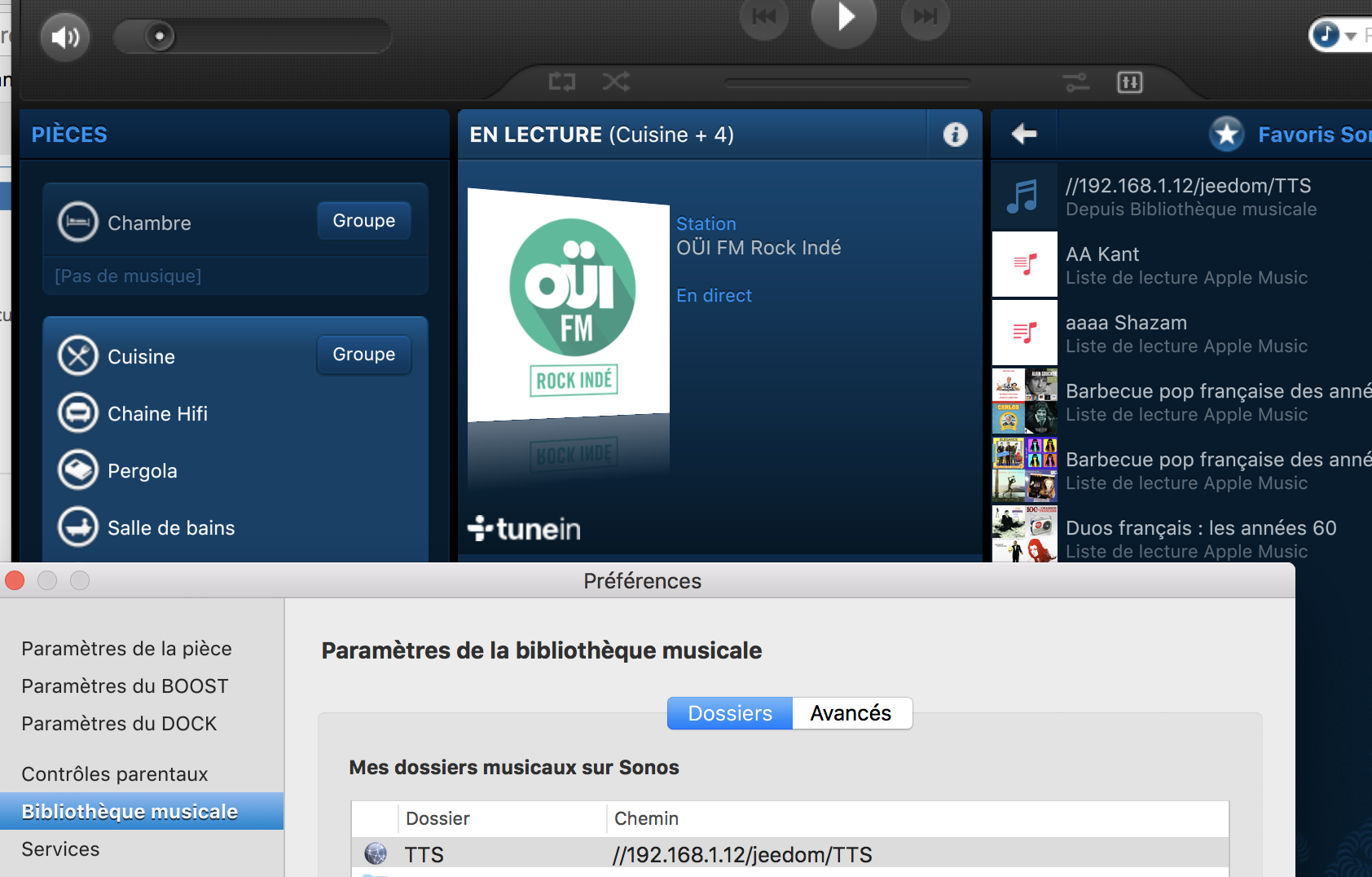Click the AA Kant playlist icon
1372x877 pixels.
1025,264
